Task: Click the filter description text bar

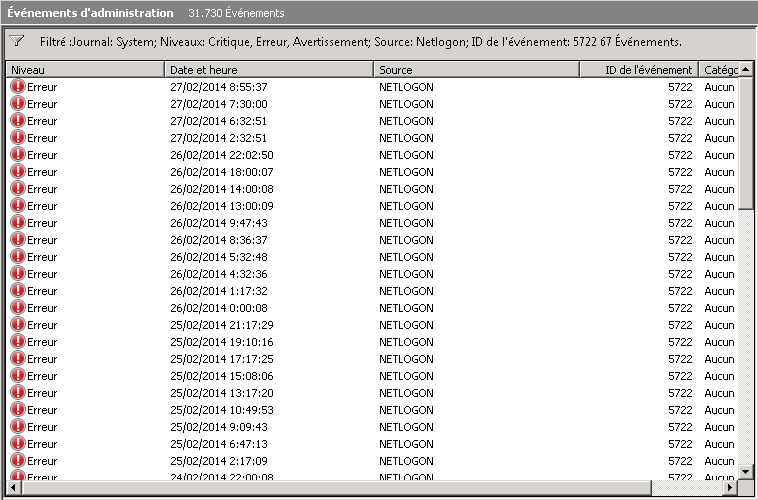Action: pos(361,42)
